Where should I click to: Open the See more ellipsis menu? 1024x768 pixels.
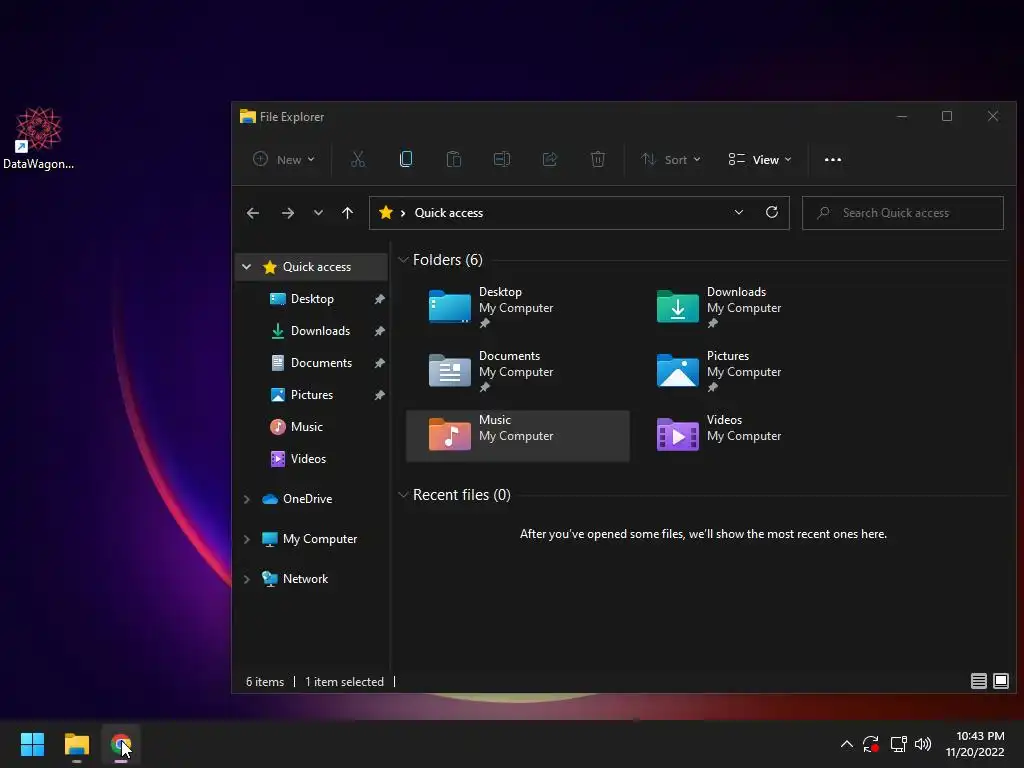833,159
